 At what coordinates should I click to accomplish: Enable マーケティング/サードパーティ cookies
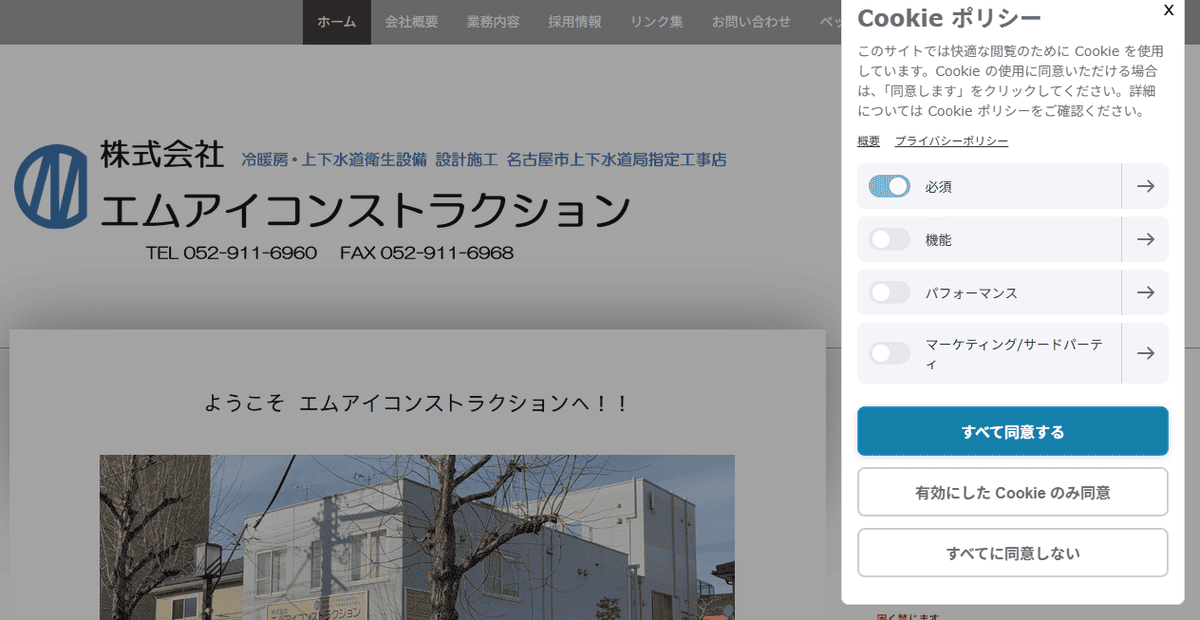889,352
